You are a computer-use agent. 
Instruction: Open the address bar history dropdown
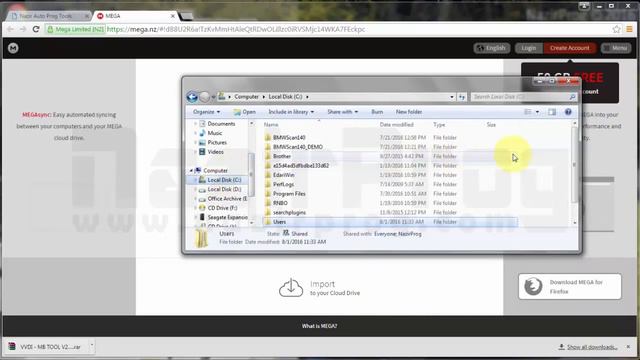(451, 97)
